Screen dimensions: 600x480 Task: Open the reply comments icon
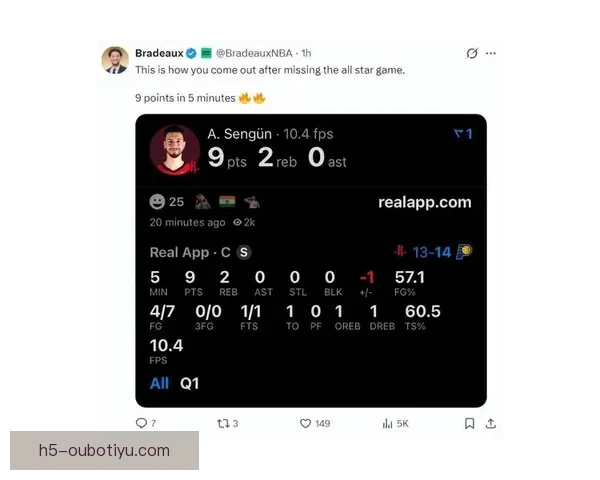click(x=141, y=423)
